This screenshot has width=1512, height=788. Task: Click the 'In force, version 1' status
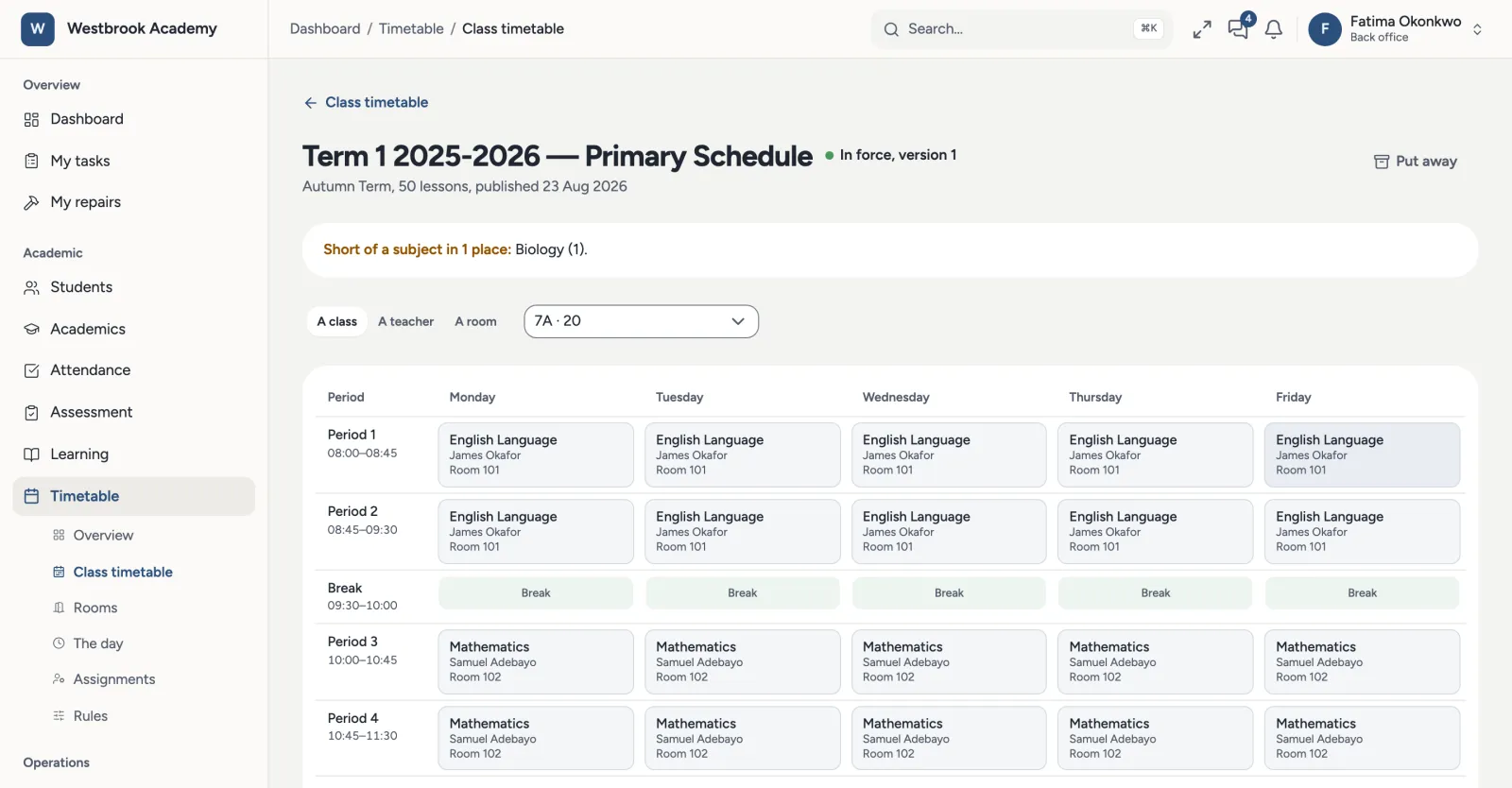pyautogui.click(x=890, y=155)
